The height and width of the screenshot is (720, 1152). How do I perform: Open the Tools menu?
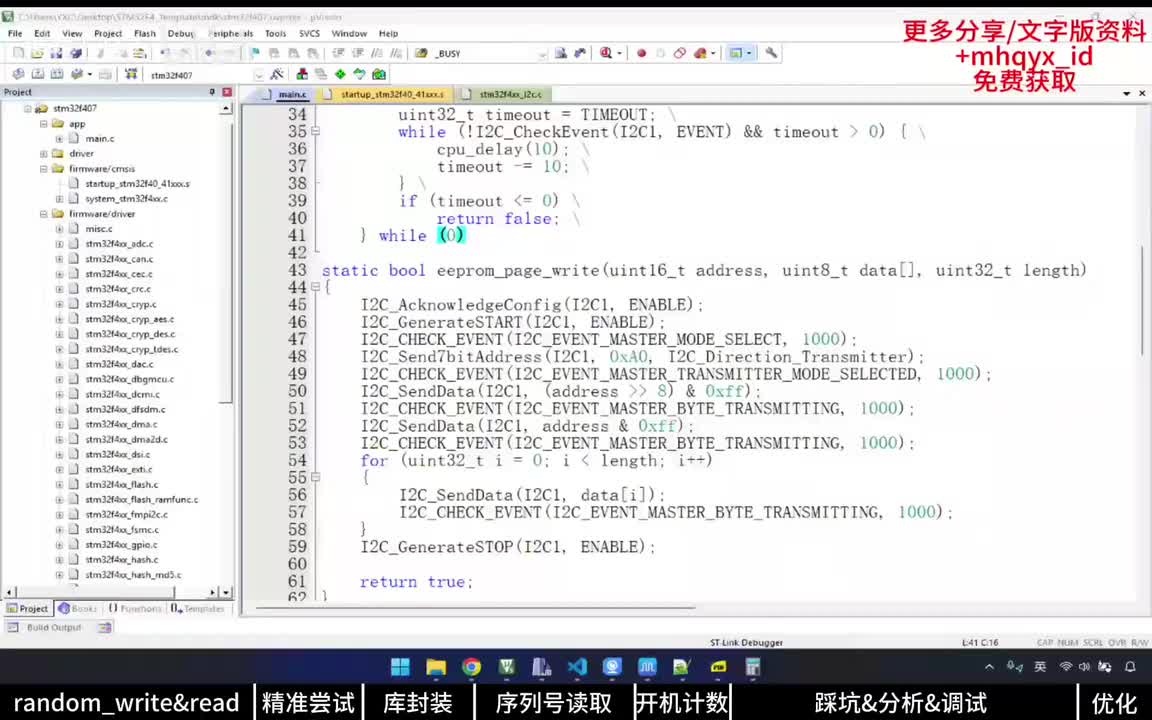click(x=276, y=33)
